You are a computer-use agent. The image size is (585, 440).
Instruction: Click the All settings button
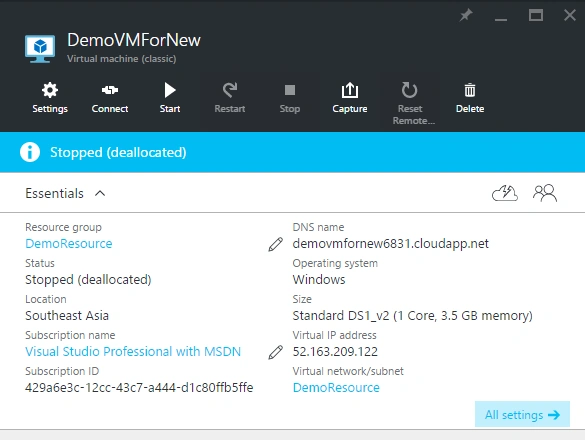click(522, 414)
